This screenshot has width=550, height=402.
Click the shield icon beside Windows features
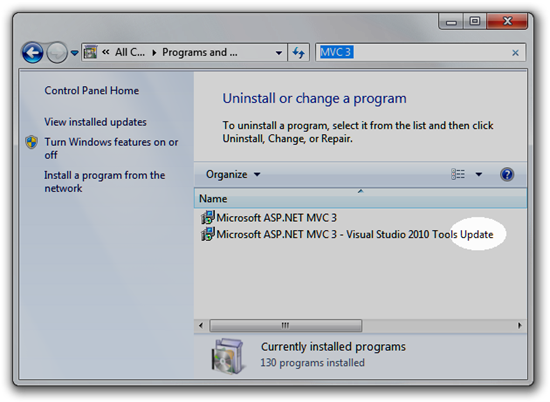tap(32, 142)
